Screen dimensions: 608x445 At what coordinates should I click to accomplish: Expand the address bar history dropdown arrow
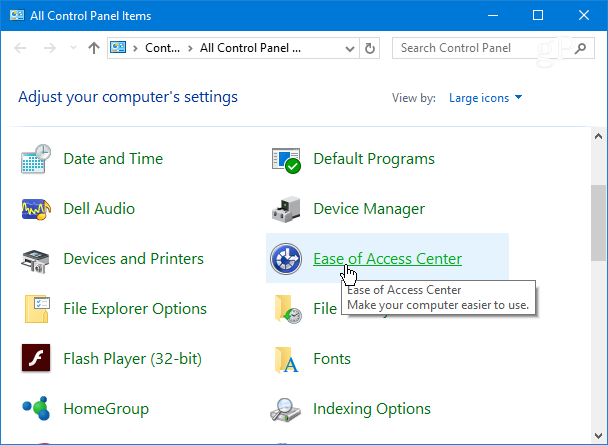pos(350,48)
